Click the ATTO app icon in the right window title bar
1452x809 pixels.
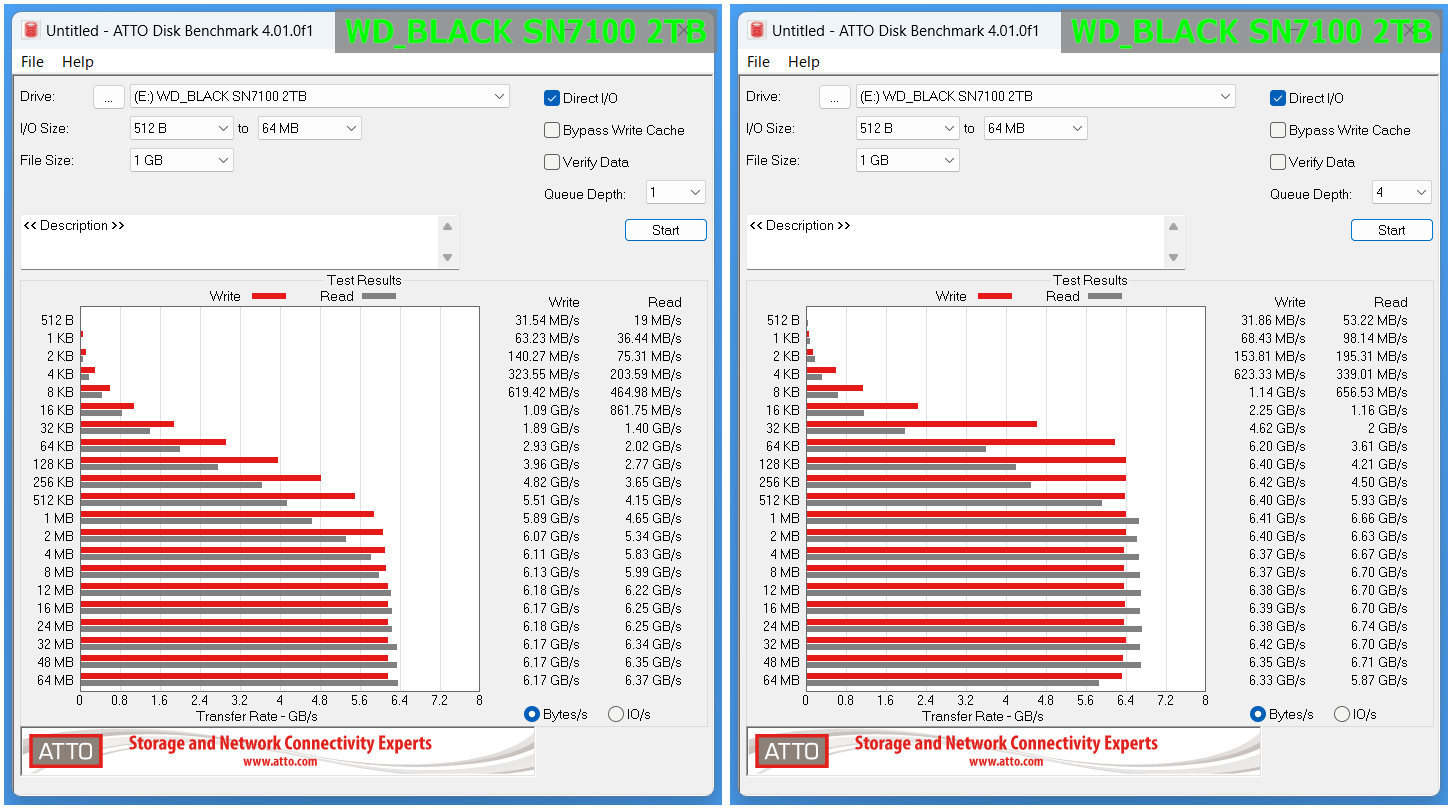click(757, 31)
